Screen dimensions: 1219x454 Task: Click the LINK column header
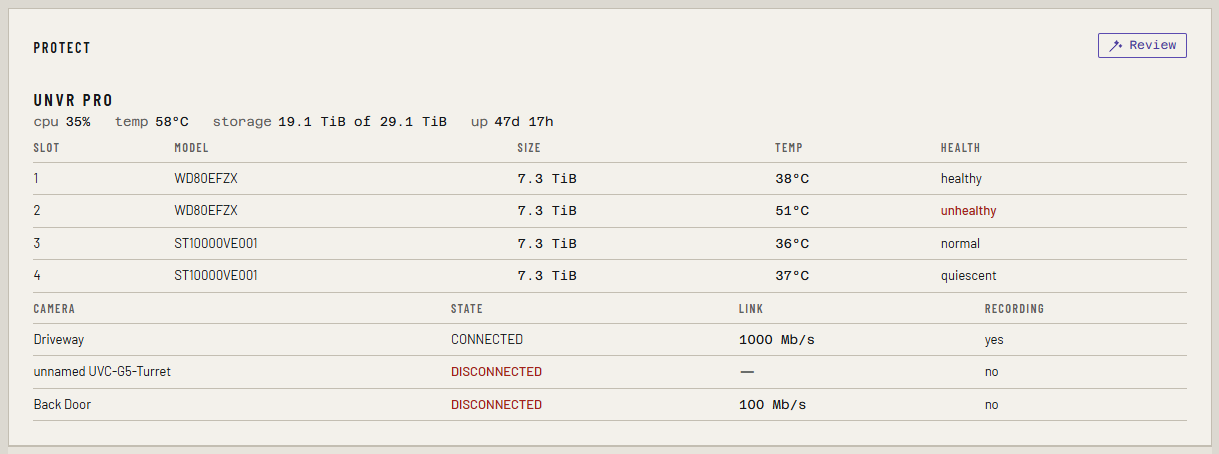point(751,309)
